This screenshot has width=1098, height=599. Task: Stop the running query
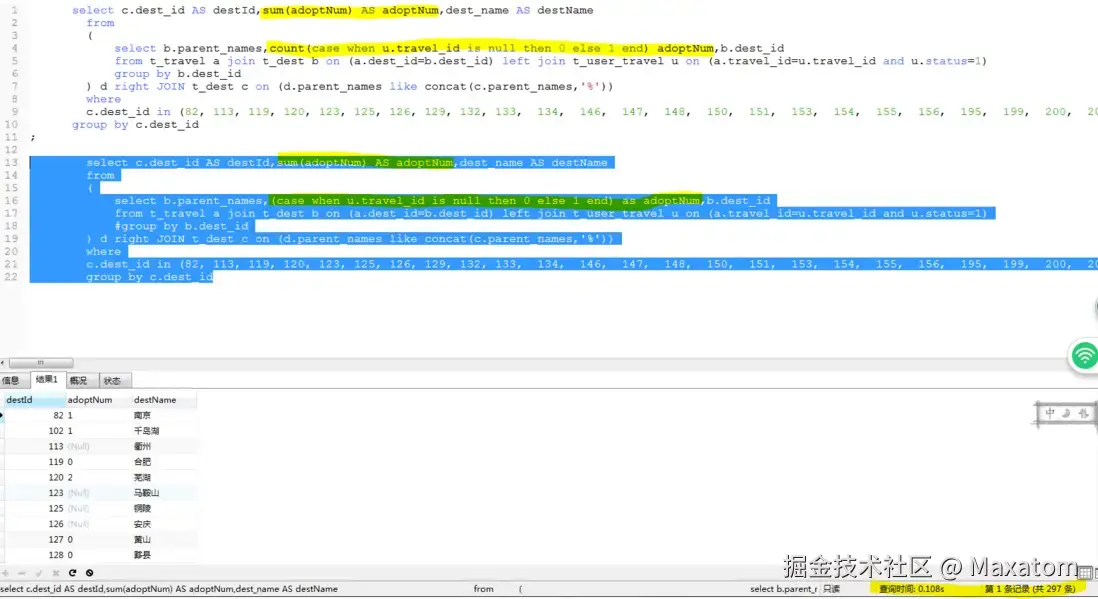pyautogui.click(x=89, y=572)
